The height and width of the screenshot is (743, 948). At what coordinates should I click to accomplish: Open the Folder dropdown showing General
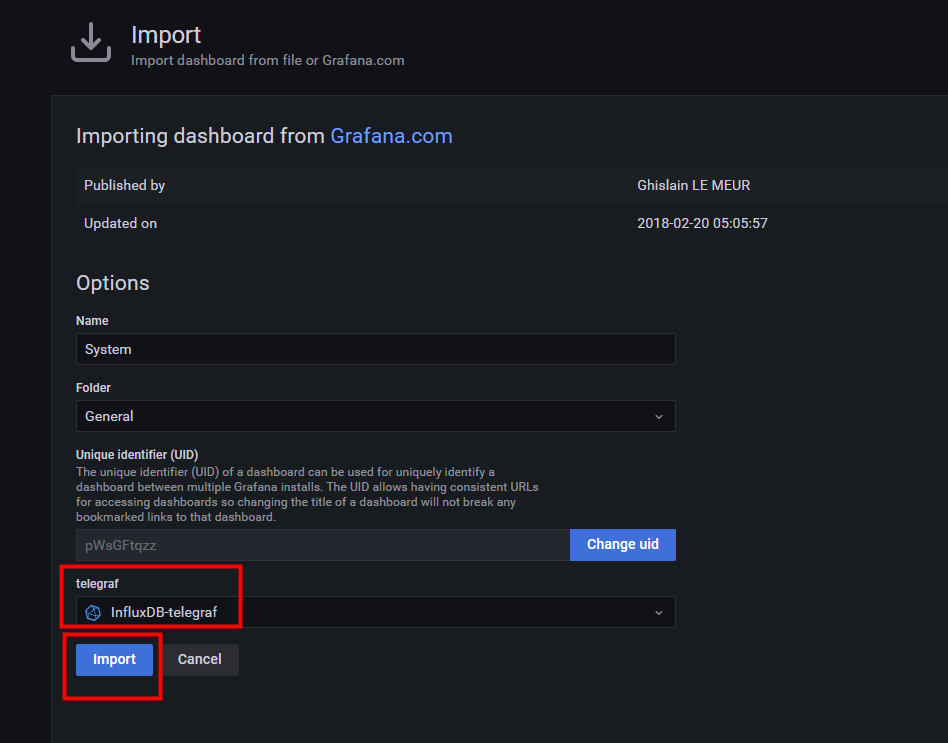point(375,416)
